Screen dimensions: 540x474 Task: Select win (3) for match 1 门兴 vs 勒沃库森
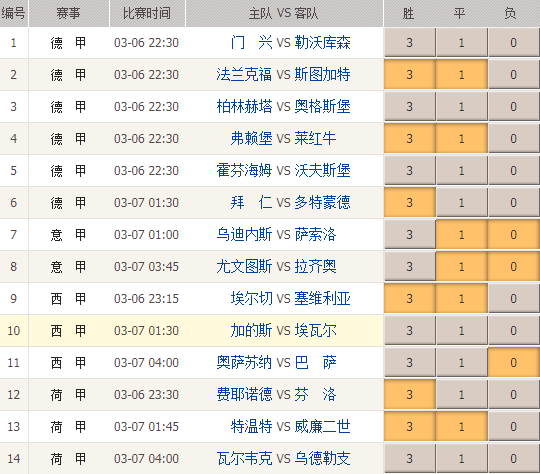[x=410, y=42]
